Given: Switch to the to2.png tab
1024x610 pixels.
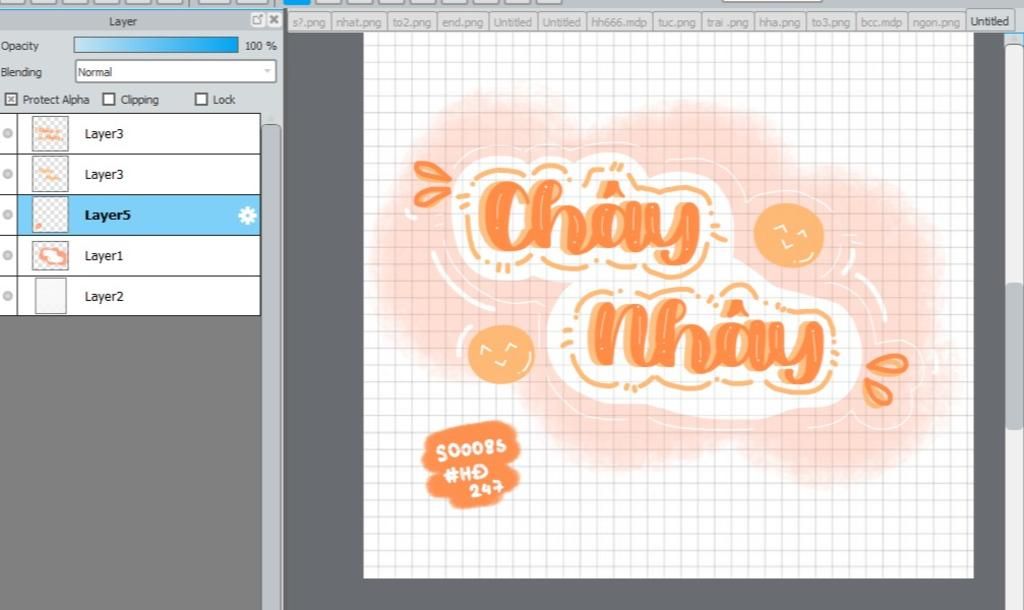Looking at the screenshot, I should (x=412, y=22).
